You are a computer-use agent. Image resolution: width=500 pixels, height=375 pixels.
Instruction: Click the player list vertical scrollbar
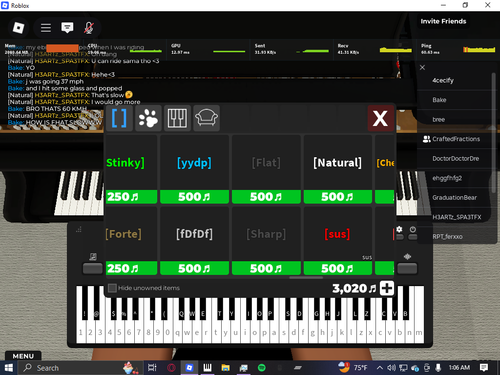pos(494,133)
